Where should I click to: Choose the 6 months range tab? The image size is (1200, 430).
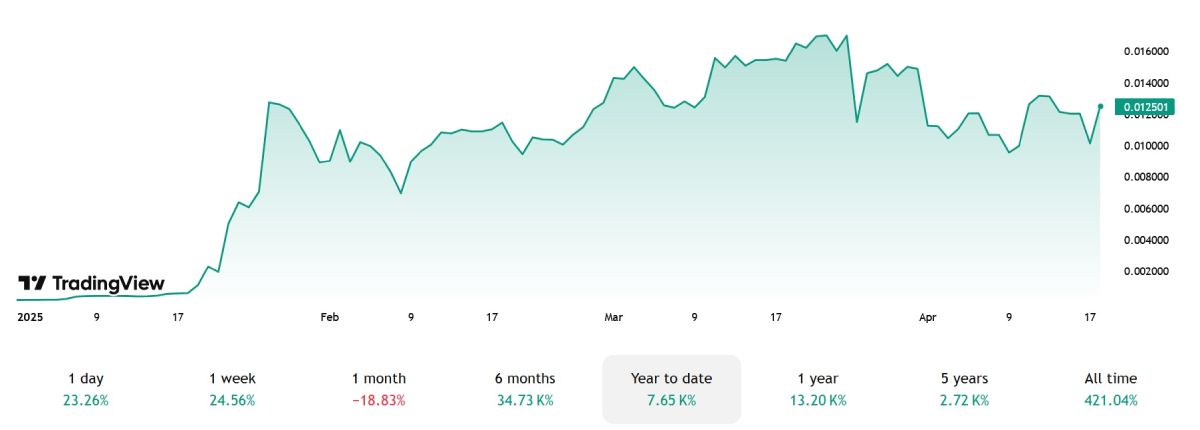click(x=525, y=388)
